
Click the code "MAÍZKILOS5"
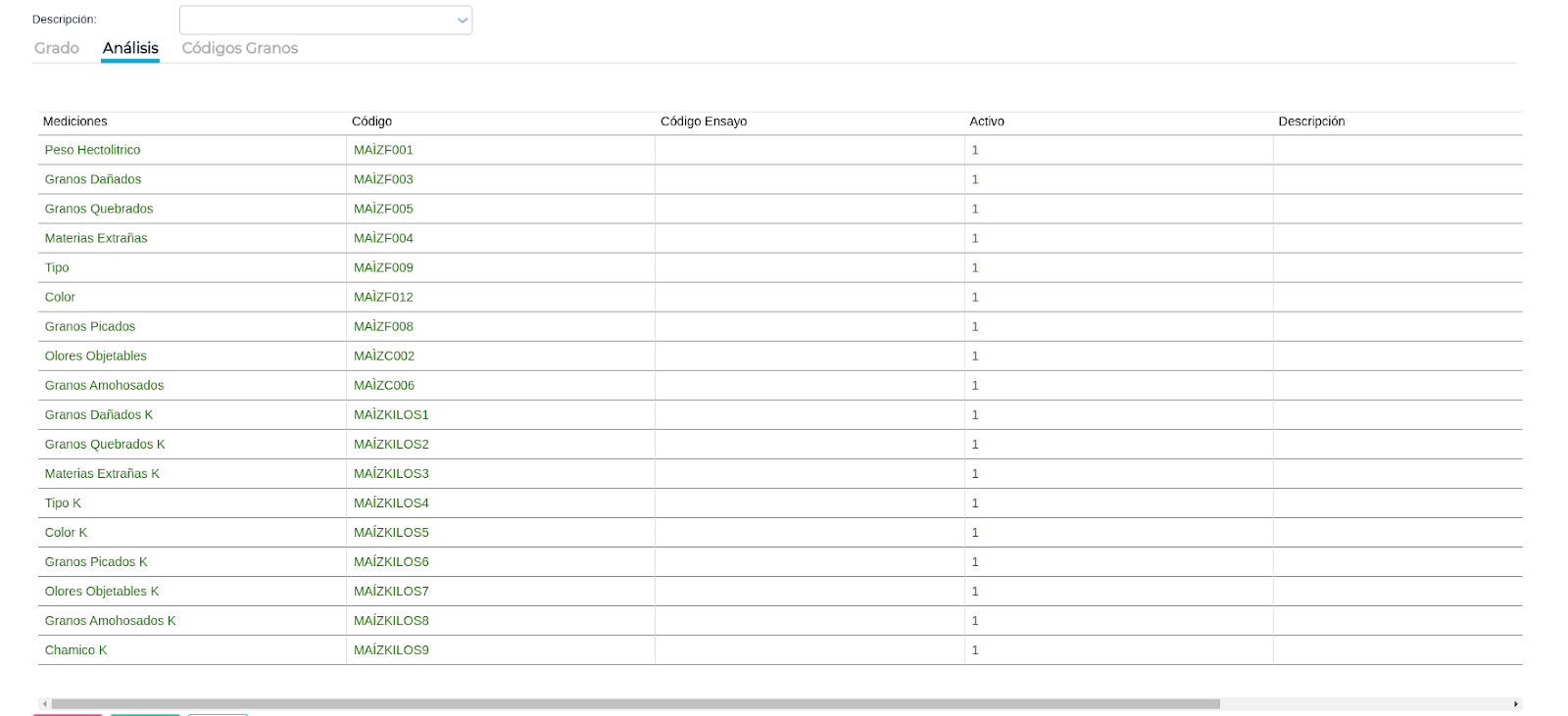tap(391, 532)
